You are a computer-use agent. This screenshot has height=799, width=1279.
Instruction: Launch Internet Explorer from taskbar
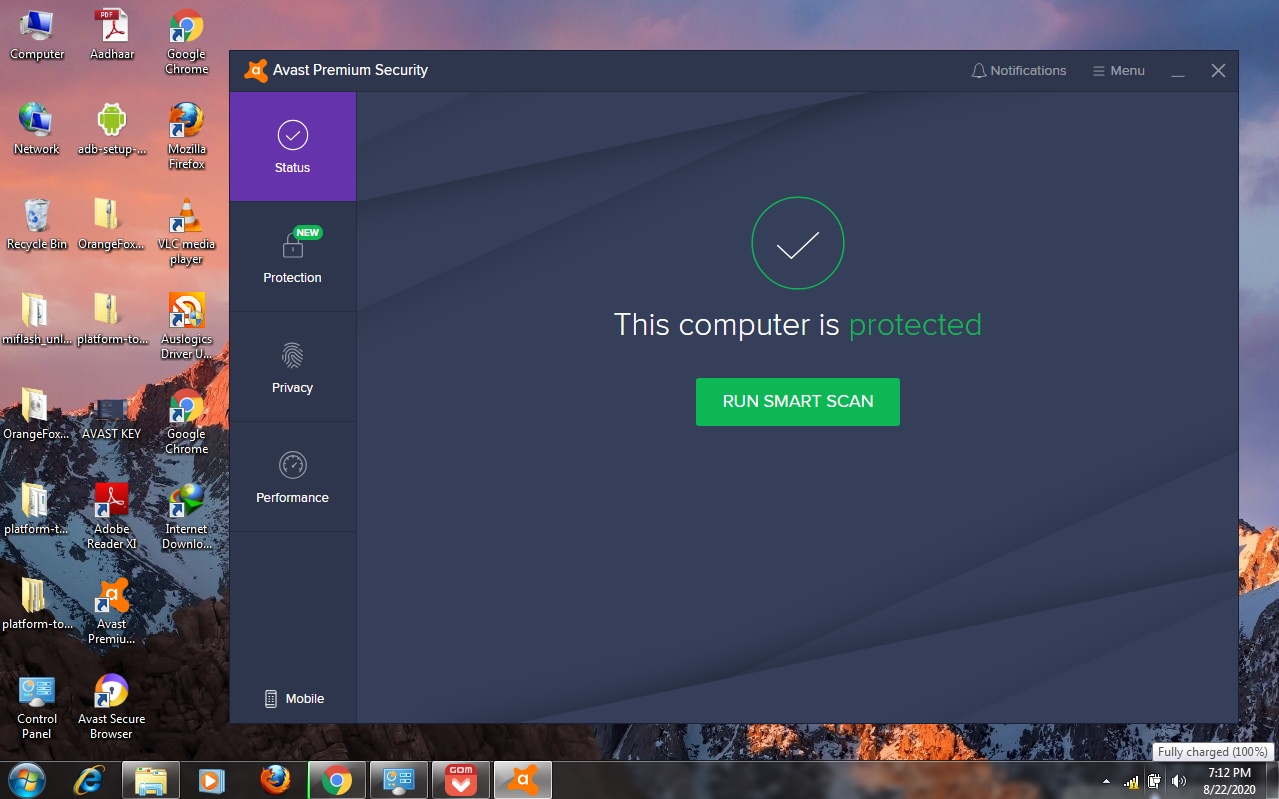[90, 780]
